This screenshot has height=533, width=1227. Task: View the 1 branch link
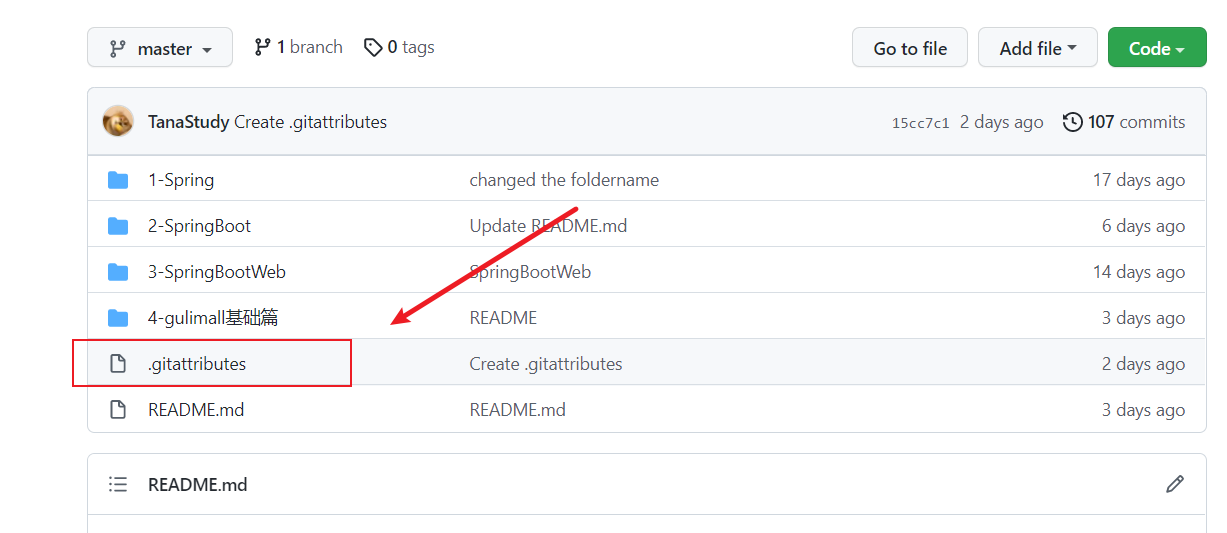coord(298,47)
